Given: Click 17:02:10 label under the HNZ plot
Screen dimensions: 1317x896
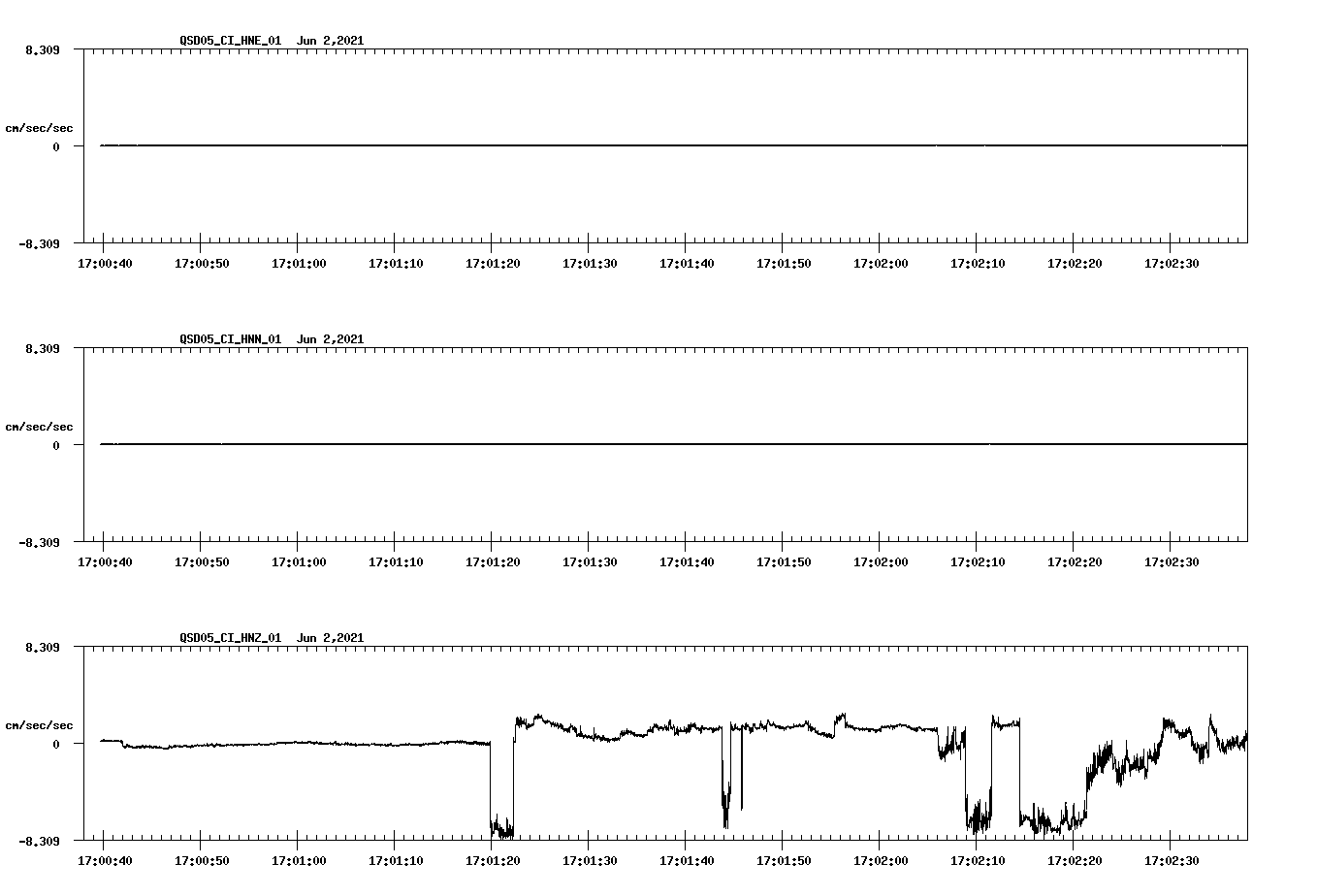Looking at the screenshot, I should point(978,861).
